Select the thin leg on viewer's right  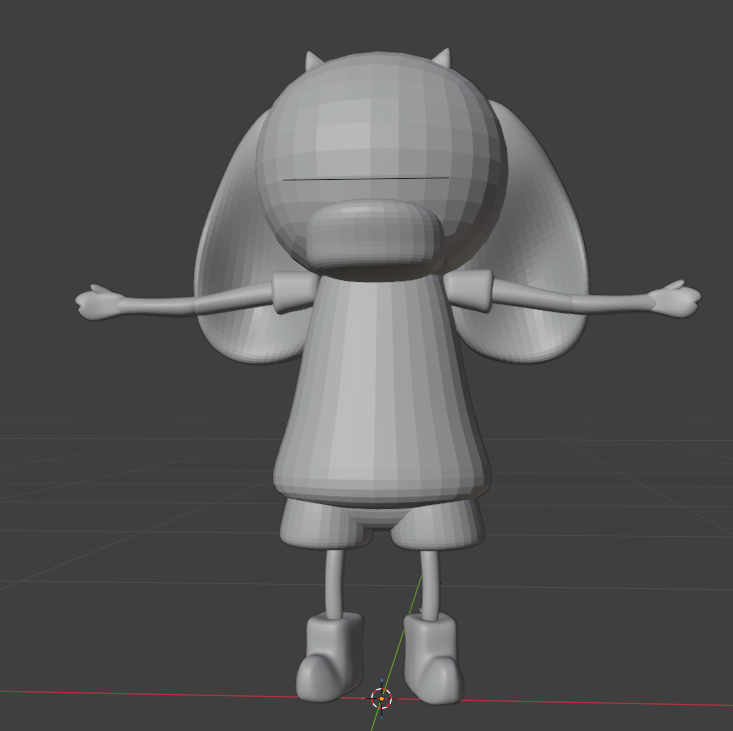pyautogui.click(x=430, y=585)
